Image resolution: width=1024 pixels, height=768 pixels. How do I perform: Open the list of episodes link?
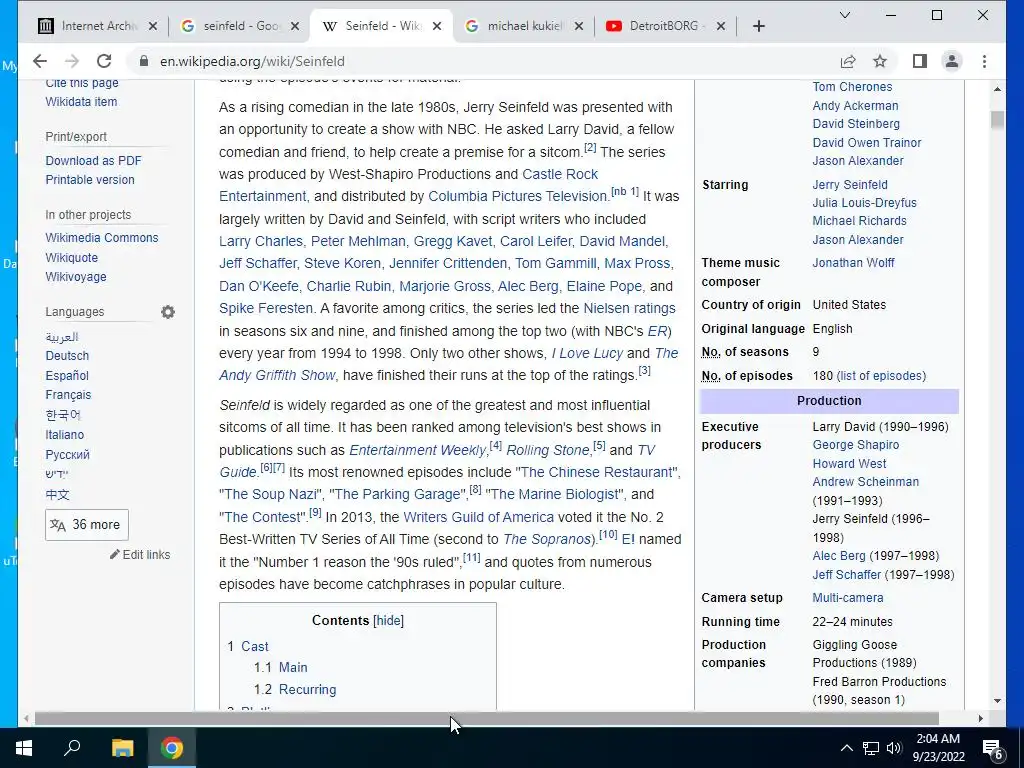pyautogui.click(x=881, y=376)
